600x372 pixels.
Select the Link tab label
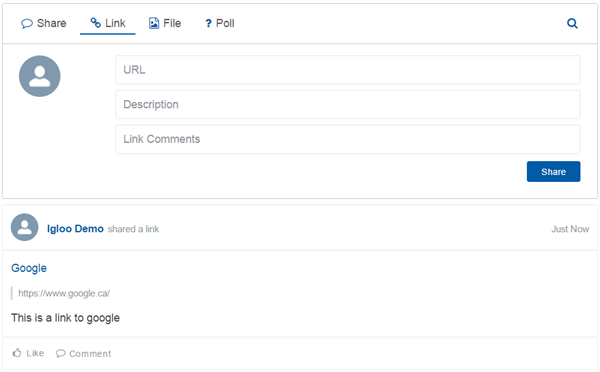point(115,23)
